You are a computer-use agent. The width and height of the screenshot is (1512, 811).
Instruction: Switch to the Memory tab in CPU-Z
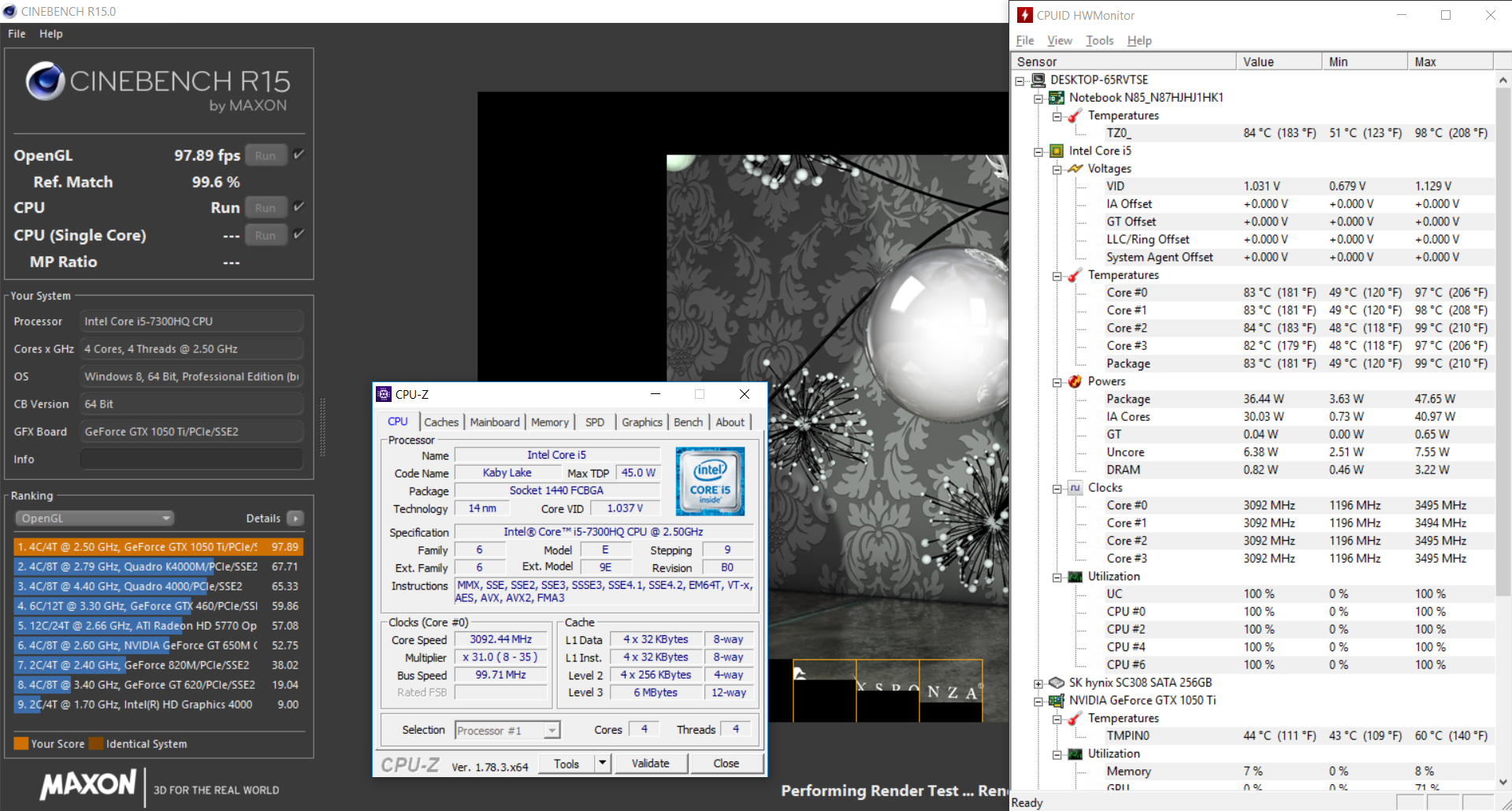[x=550, y=422]
